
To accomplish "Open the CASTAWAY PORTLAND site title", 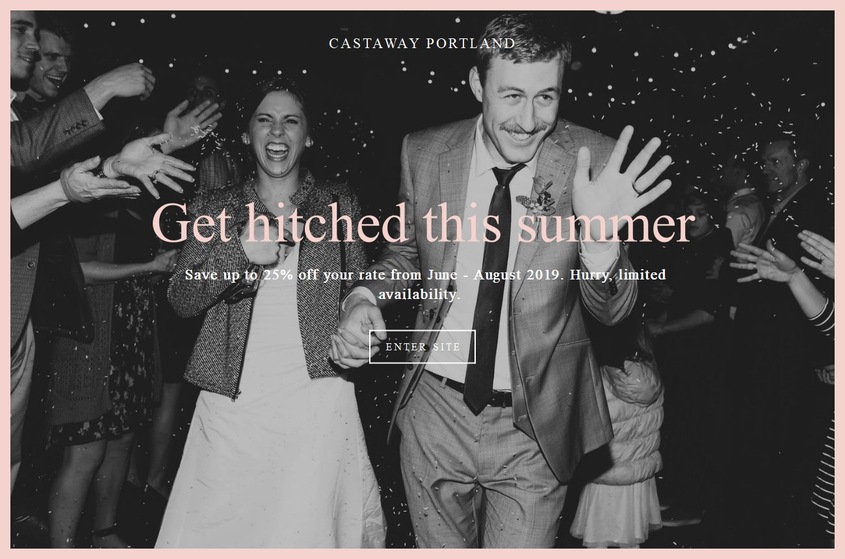I will coord(422,44).
